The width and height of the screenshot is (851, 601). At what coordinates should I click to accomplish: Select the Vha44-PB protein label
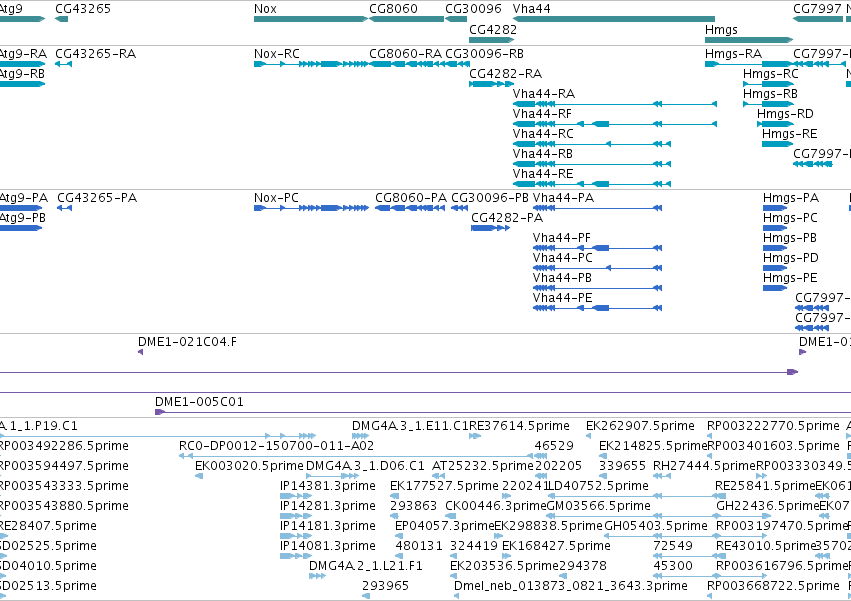(562, 279)
